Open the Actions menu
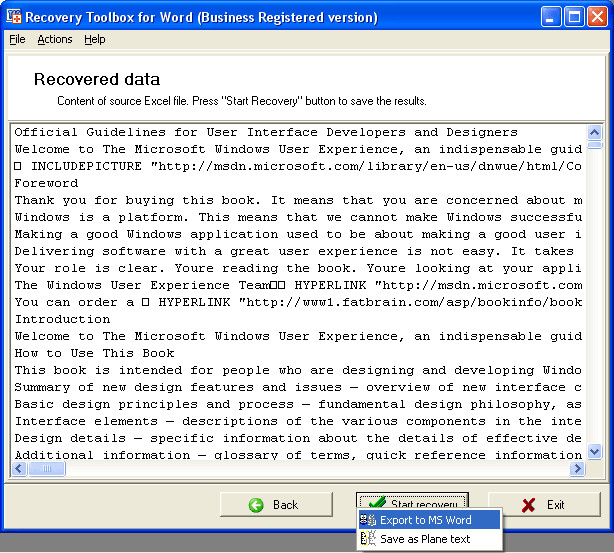The height and width of the screenshot is (553, 614). click(55, 39)
